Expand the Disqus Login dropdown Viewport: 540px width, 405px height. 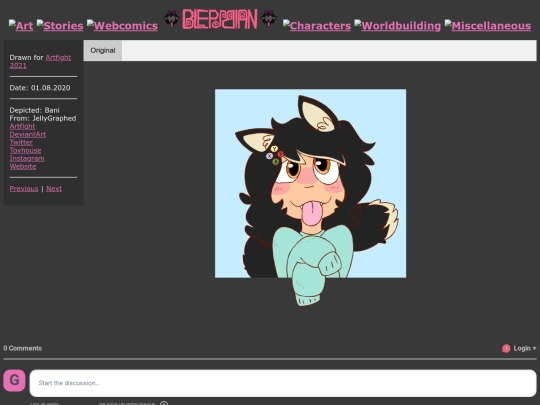click(x=525, y=348)
